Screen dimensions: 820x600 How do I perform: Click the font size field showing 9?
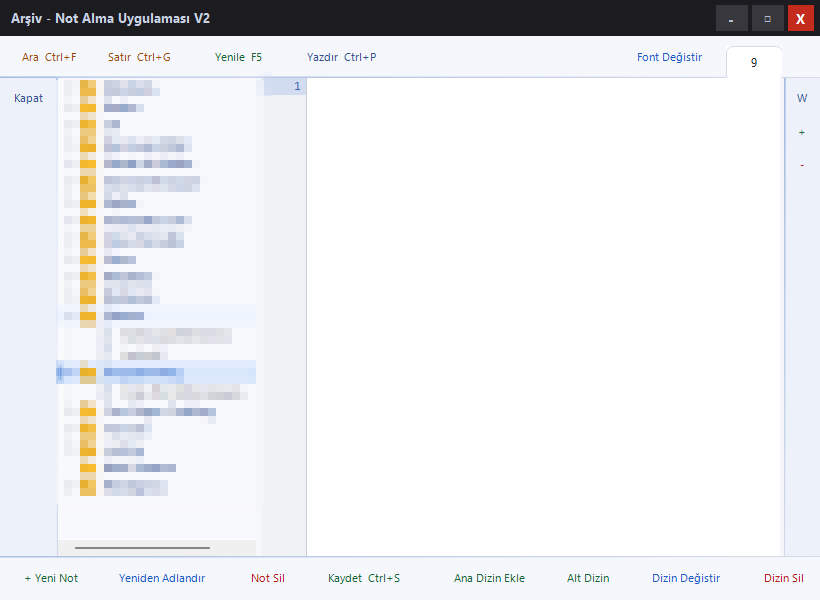click(x=754, y=63)
